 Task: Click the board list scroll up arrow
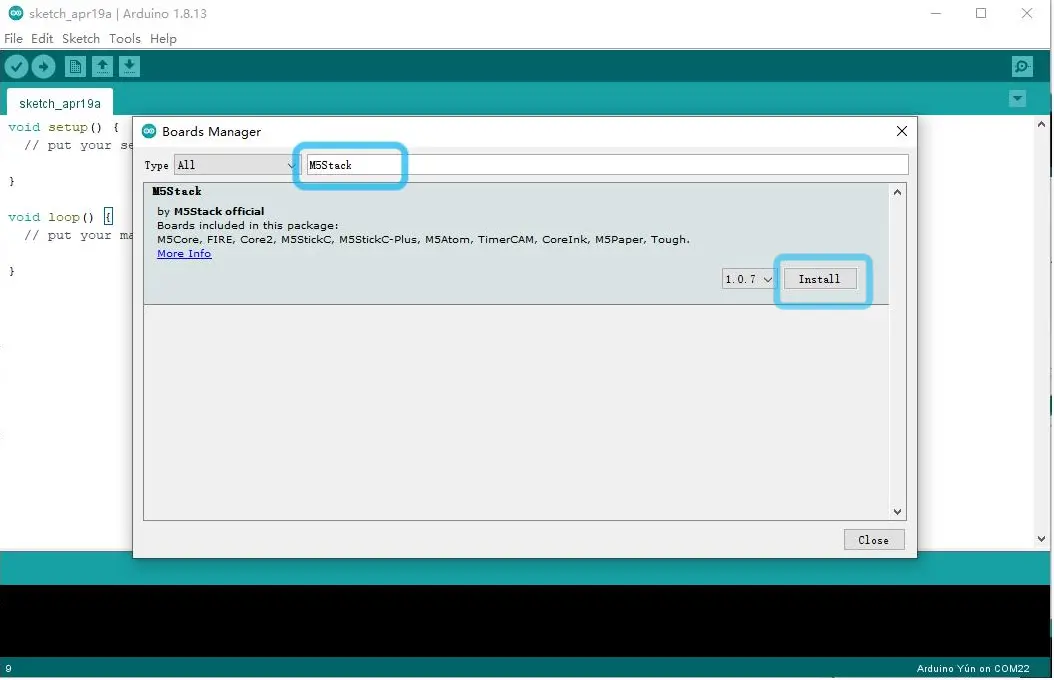point(897,192)
